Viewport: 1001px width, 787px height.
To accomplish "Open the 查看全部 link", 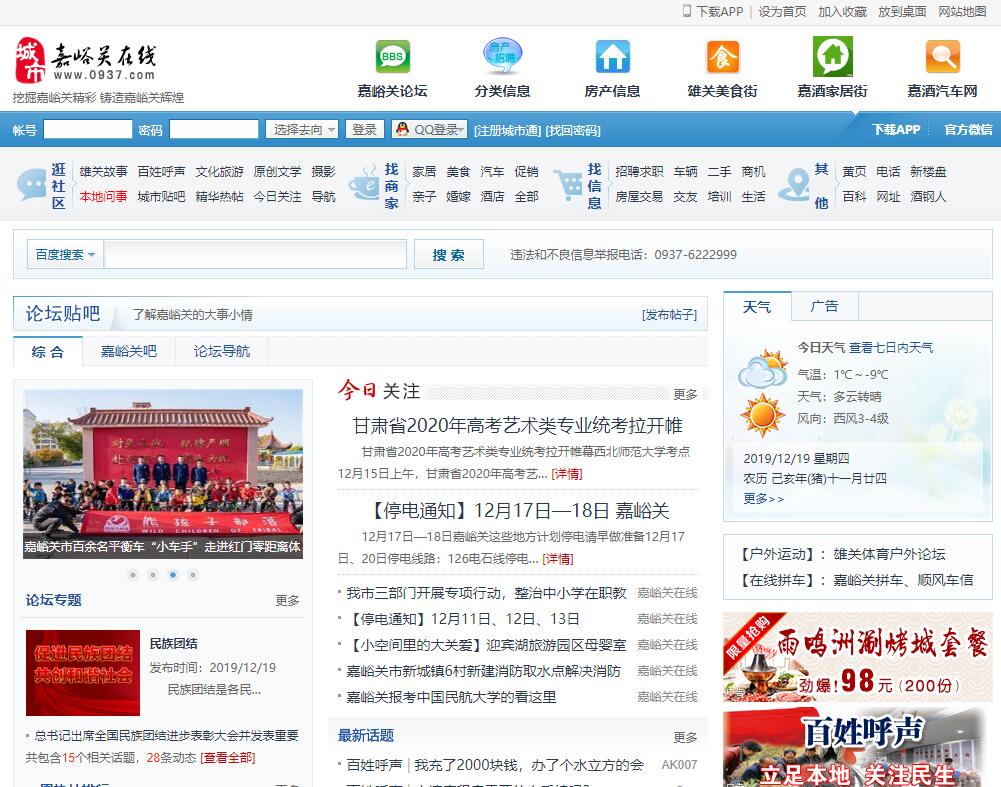I will tap(228, 758).
